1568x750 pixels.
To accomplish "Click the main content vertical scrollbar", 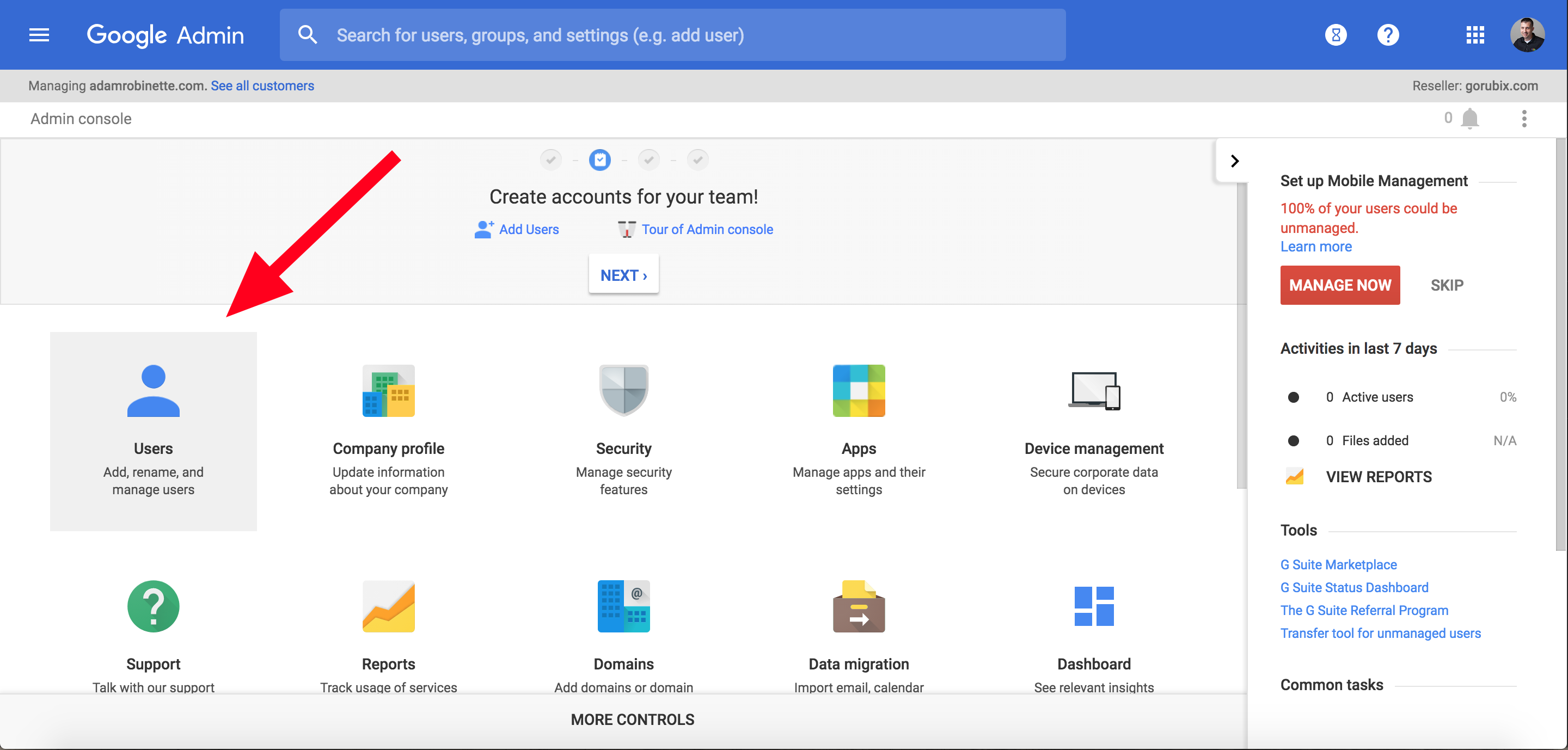I will [1241, 335].
